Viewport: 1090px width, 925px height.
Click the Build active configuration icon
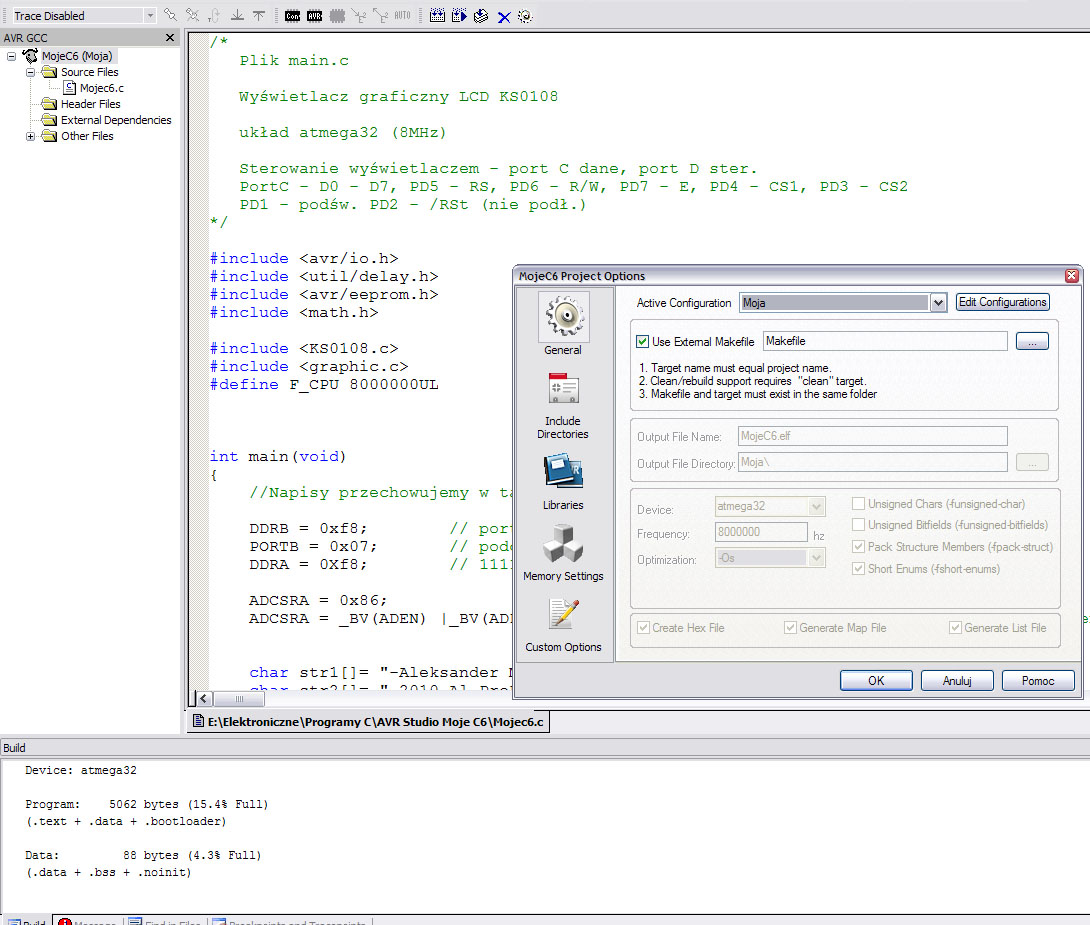coord(437,16)
